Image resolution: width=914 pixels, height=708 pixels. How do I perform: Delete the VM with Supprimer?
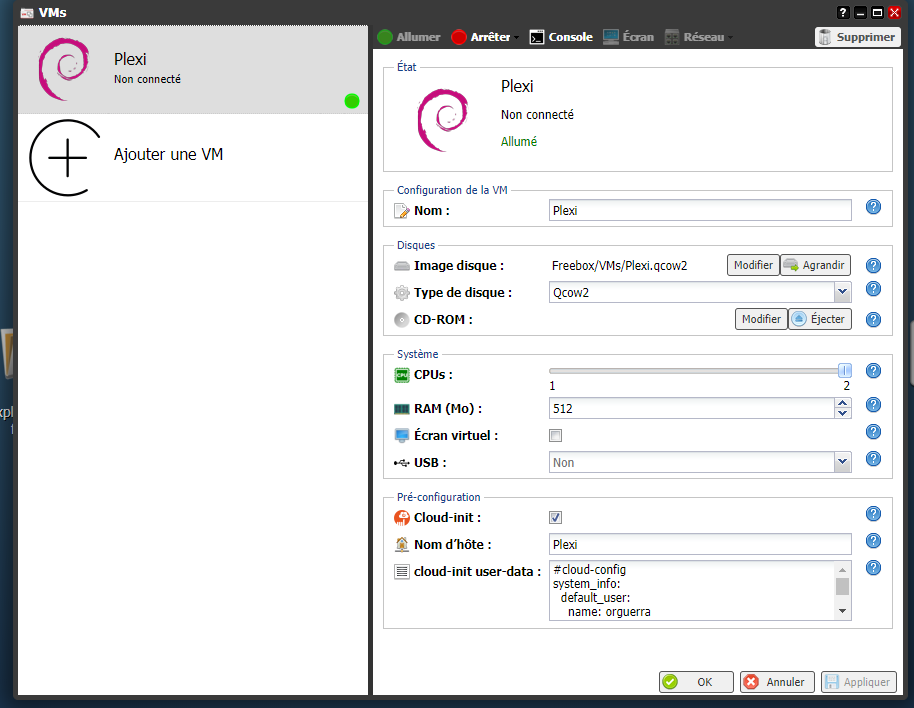[857, 37]
